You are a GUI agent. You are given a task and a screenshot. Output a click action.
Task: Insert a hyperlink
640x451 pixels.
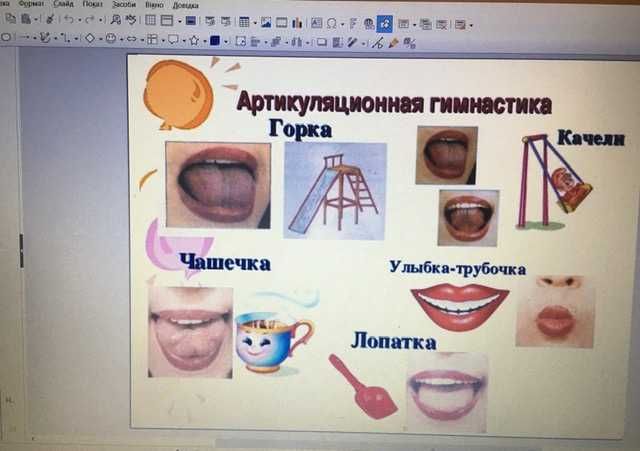click(x=369, y=24)
